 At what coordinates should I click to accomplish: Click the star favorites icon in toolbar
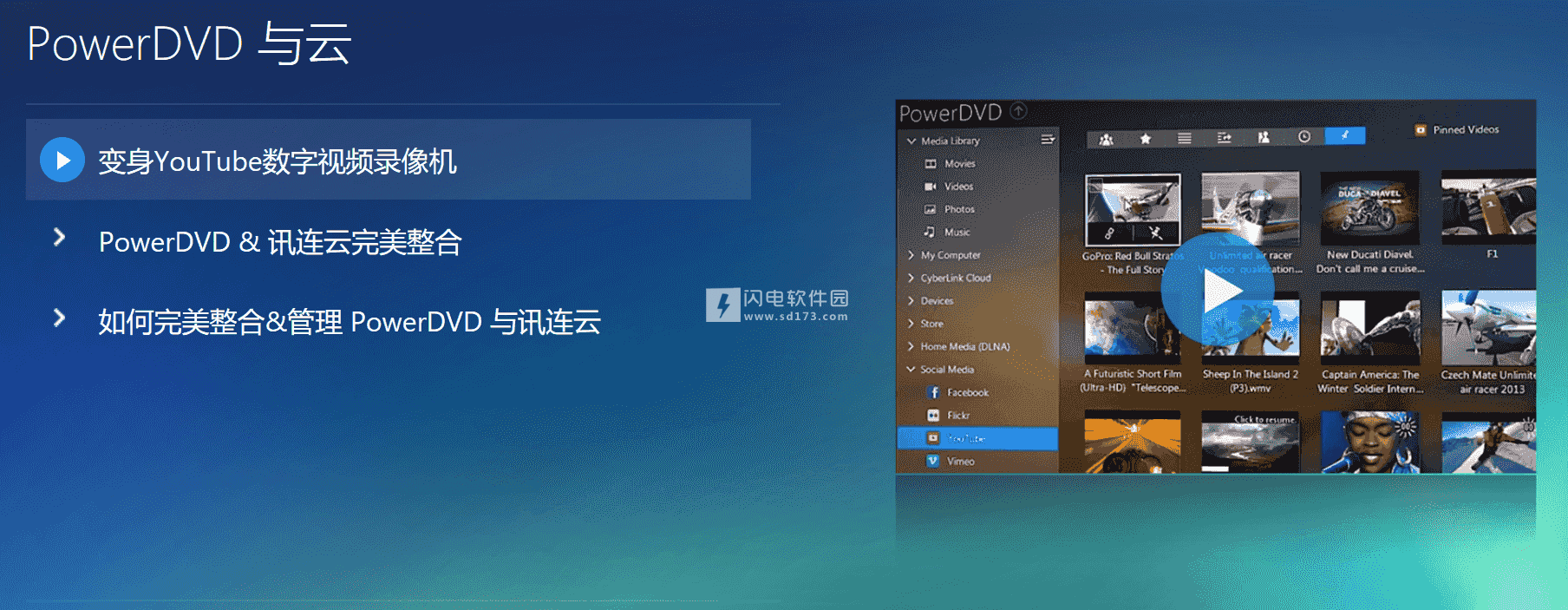[x=1145, y=138]
